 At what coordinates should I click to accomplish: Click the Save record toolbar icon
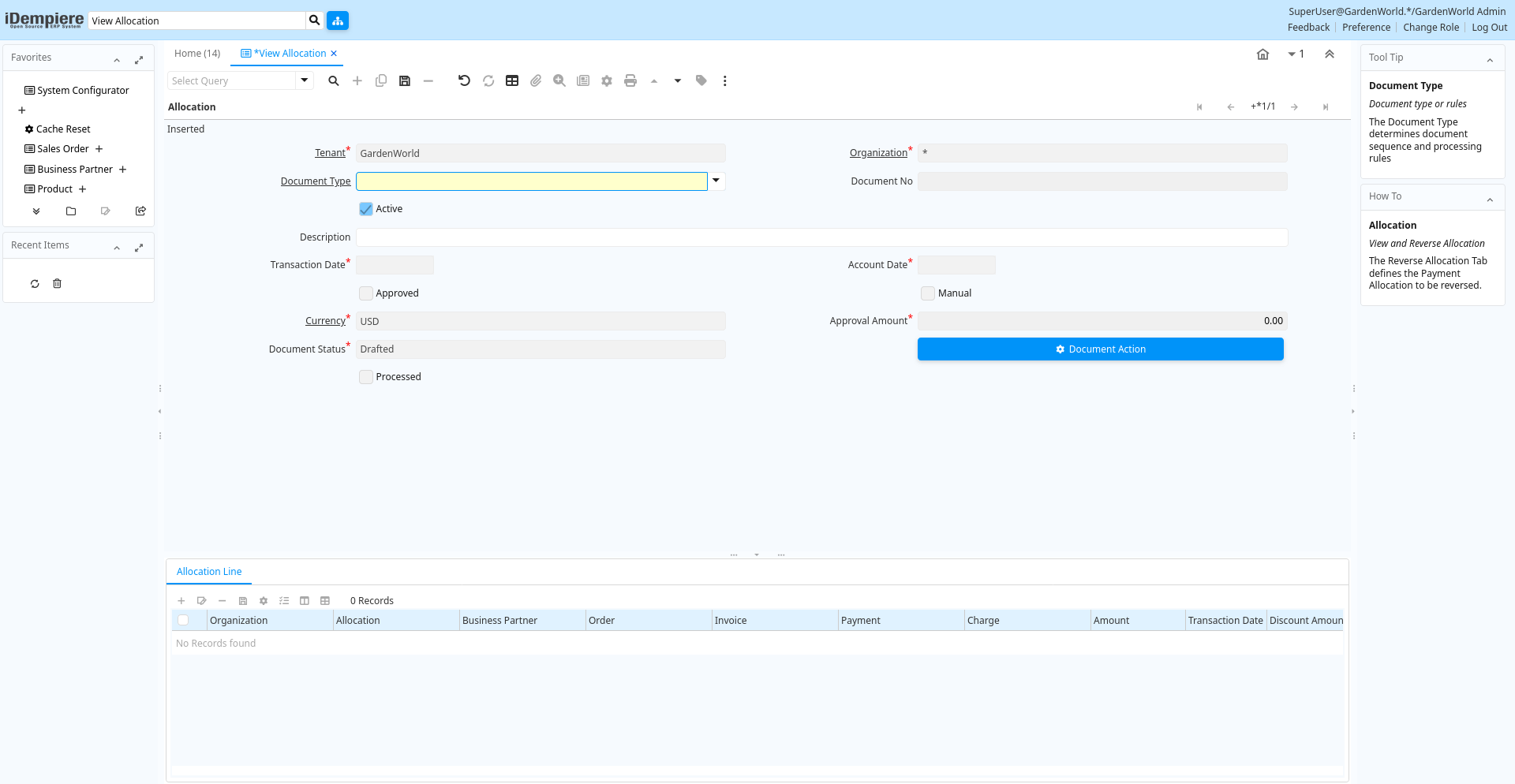pos(405,80)
